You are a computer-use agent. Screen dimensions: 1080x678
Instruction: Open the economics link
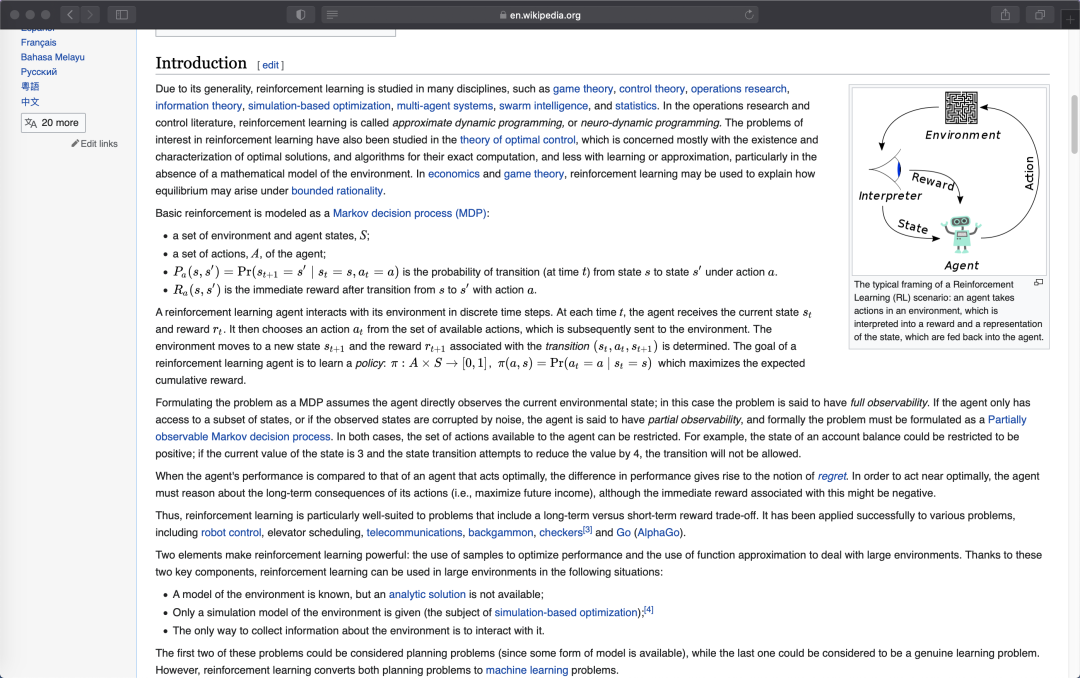click(x=454, y=174)
